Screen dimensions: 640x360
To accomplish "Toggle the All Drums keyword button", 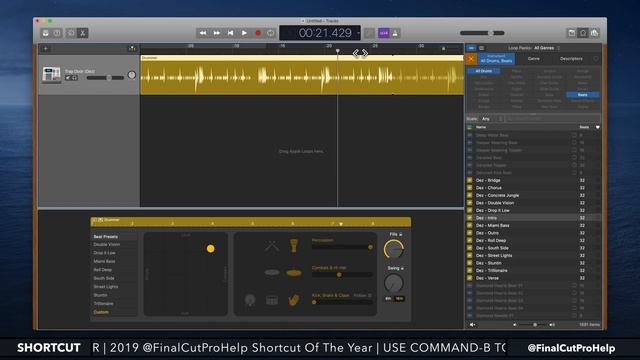I will (484, 71).
